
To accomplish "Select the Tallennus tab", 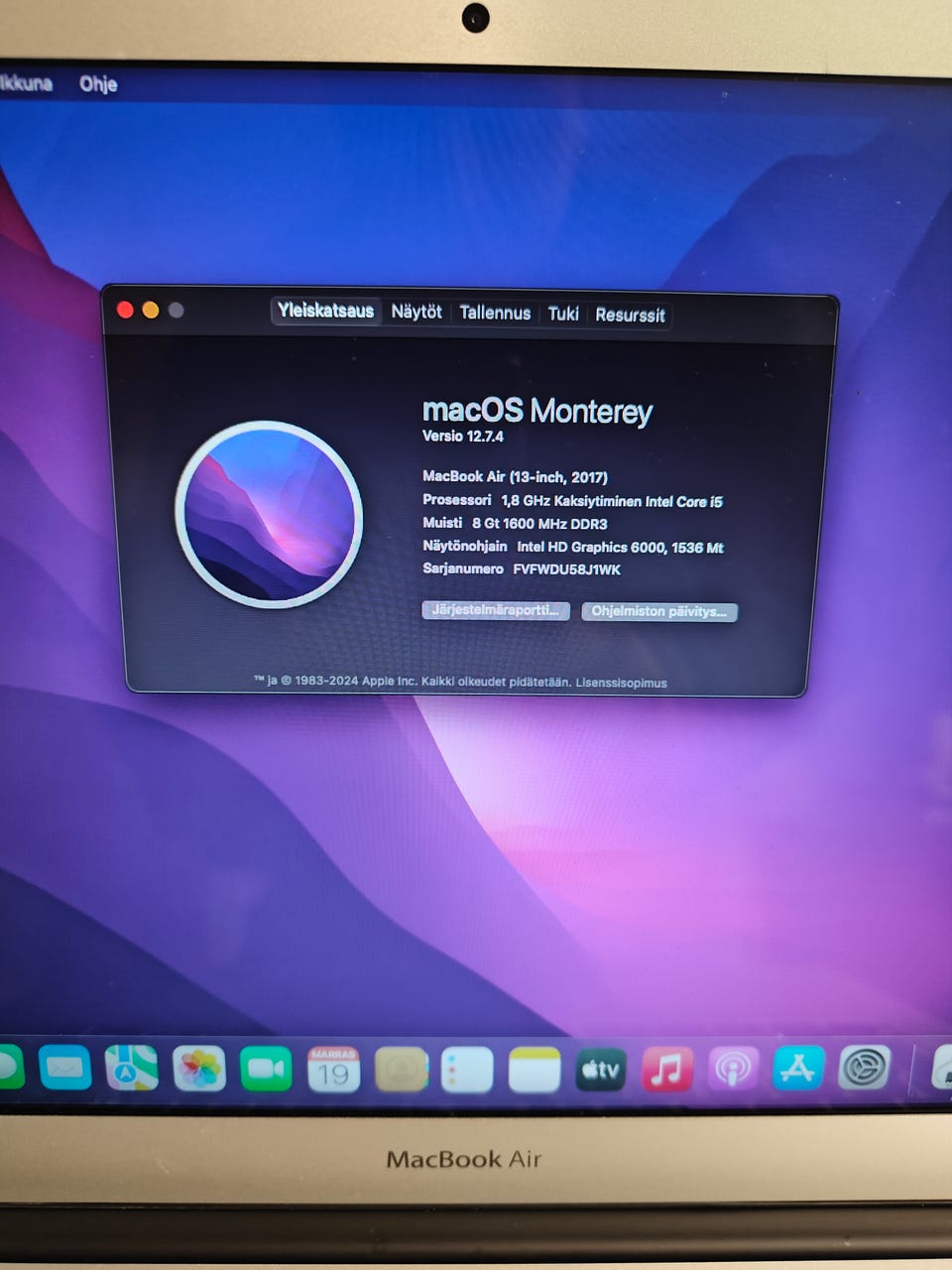I will [495, 313].
